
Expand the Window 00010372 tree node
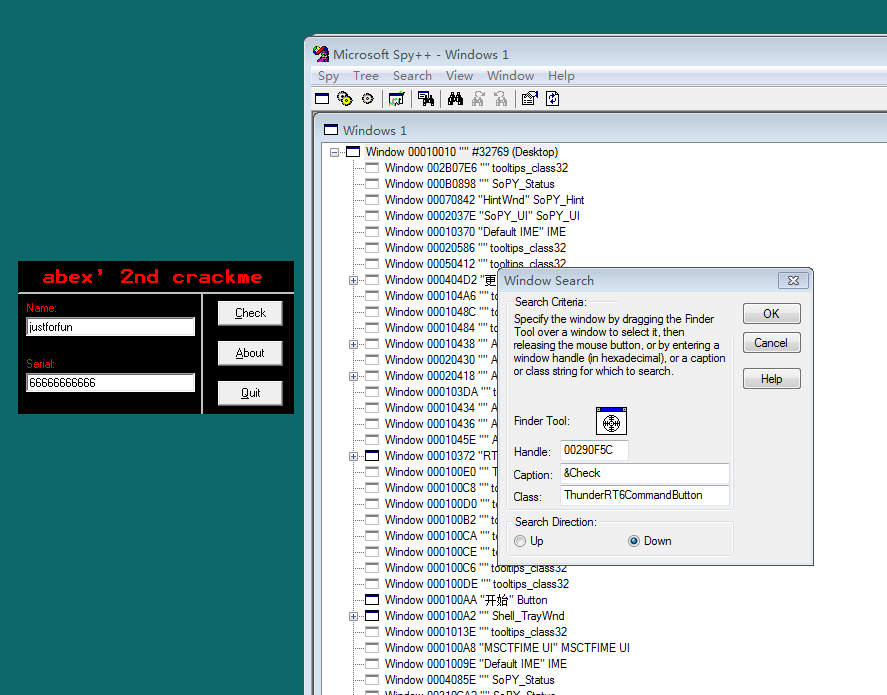[x=354, y=456]
